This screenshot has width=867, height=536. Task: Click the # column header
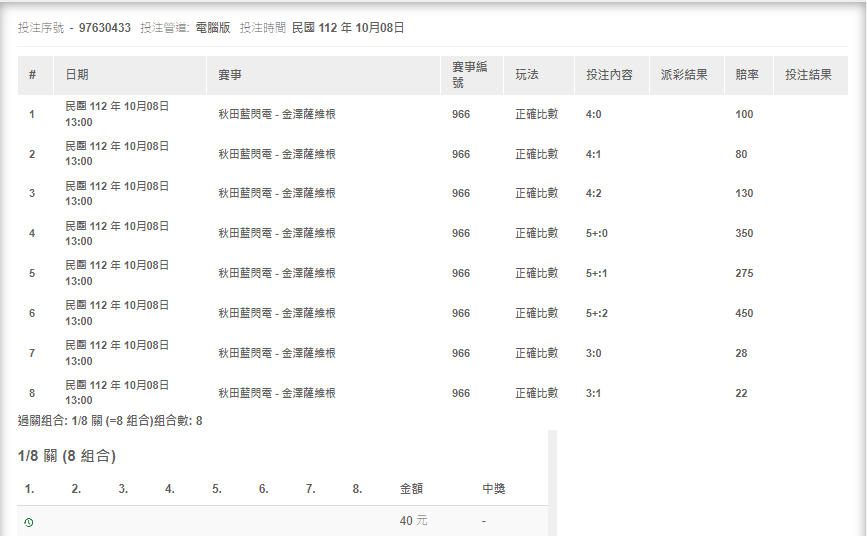33,75
